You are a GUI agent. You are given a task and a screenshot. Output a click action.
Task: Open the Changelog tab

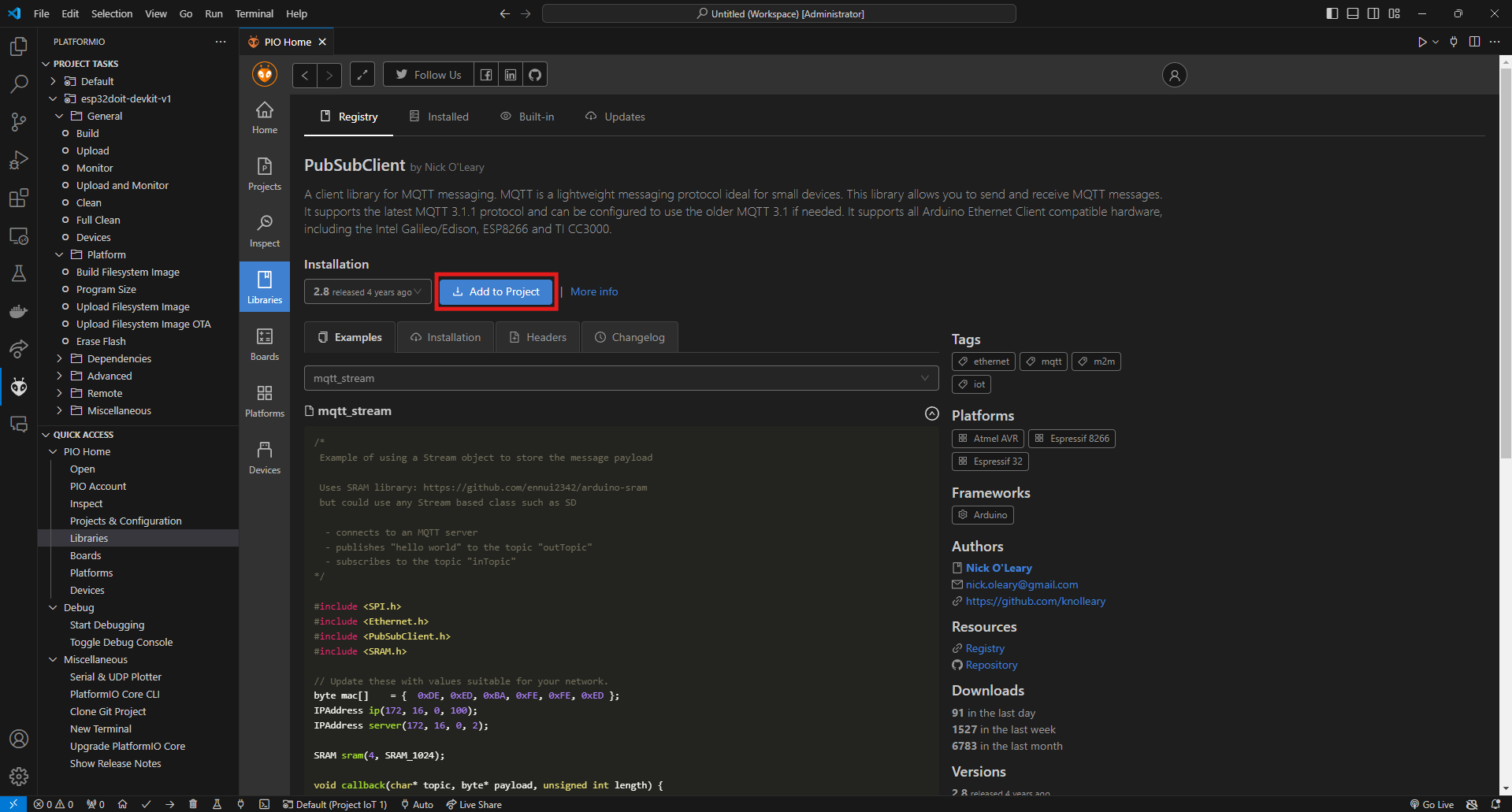[x=630, y=337]
